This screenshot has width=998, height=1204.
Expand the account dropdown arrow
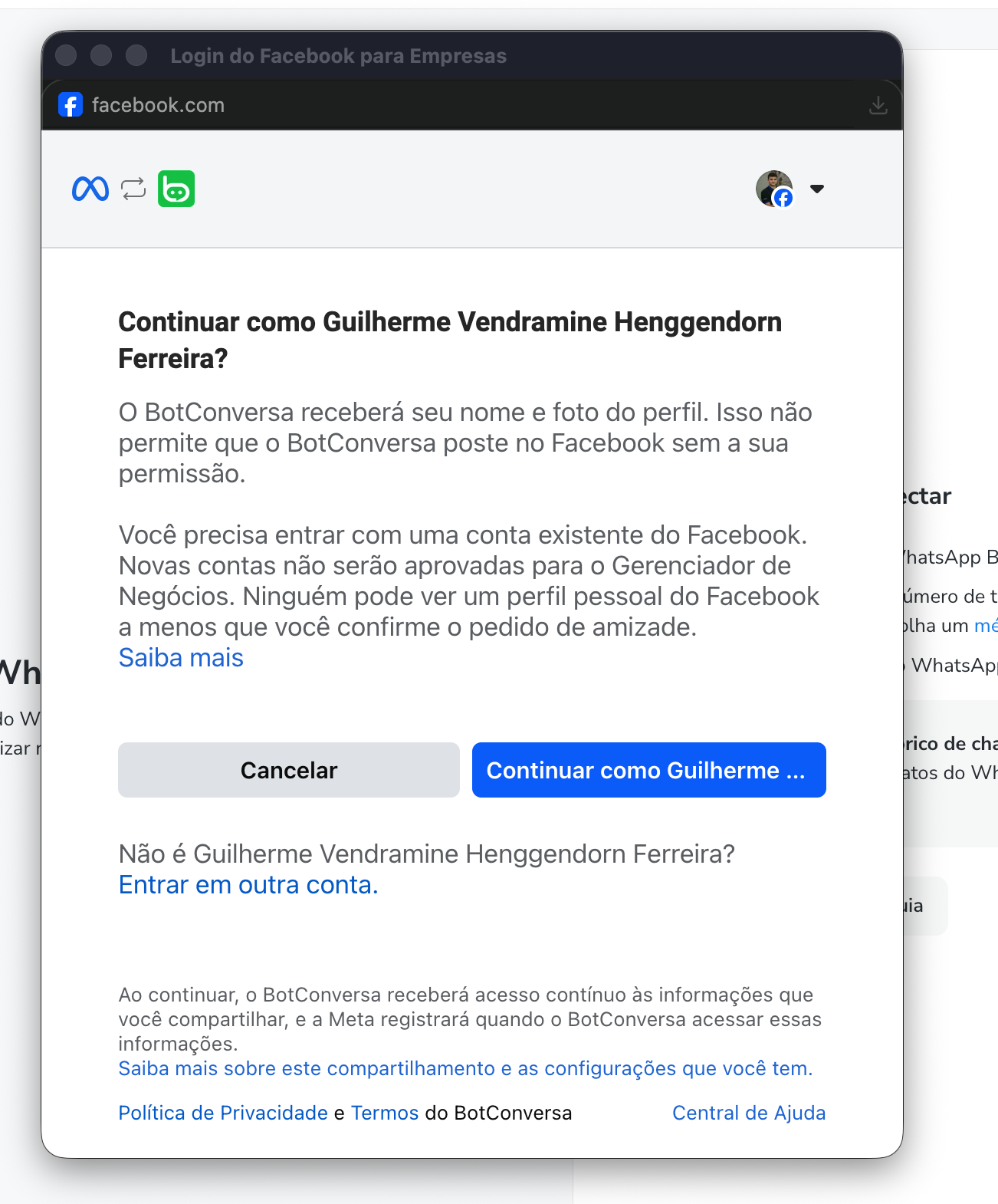click(x=817, y=189)
